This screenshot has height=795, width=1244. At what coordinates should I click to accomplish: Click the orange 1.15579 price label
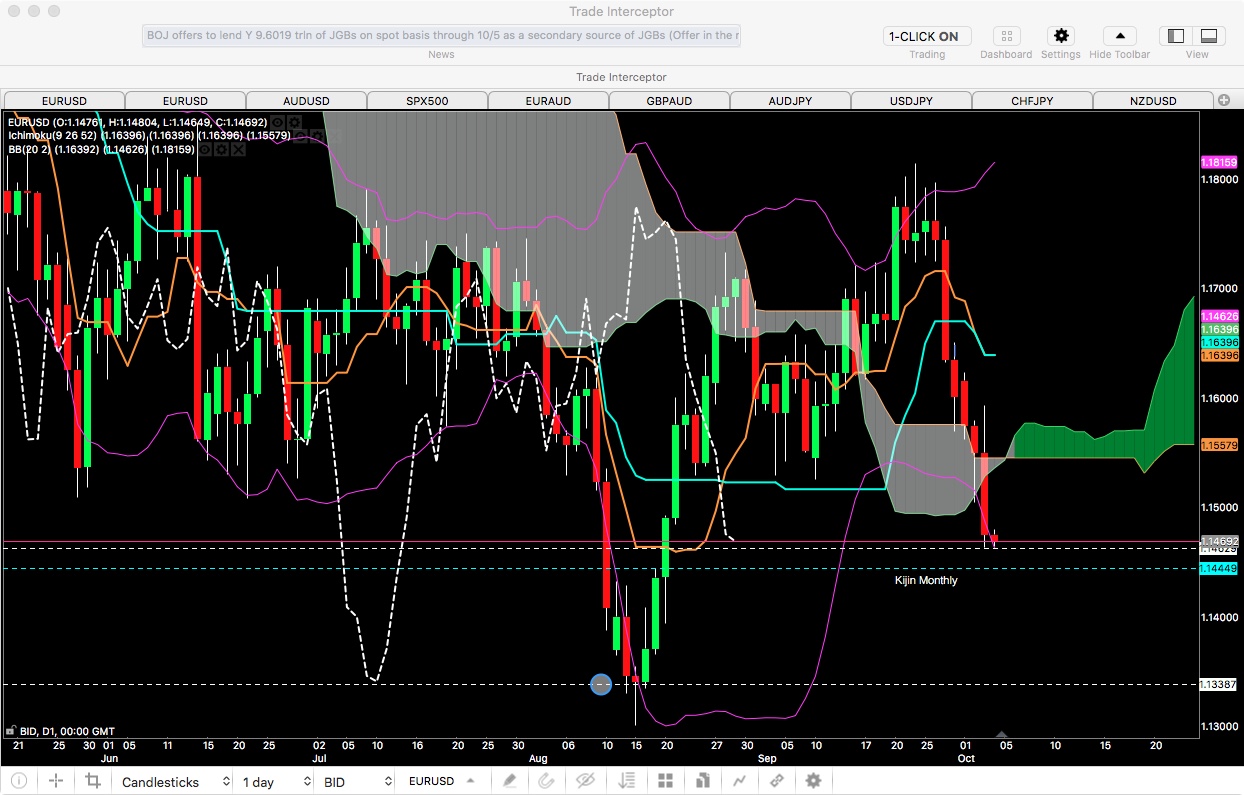1219,445
